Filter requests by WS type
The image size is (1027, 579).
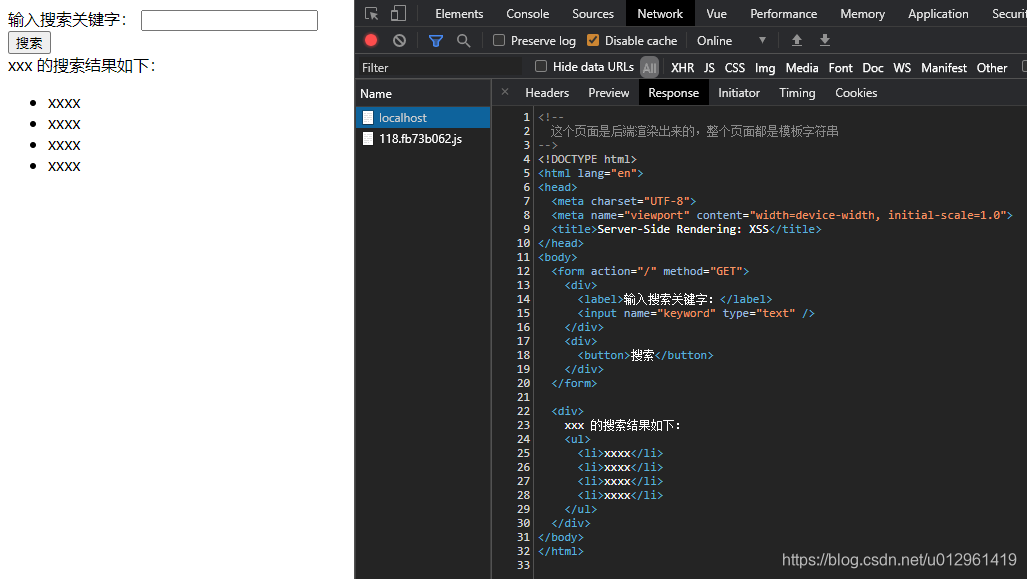(x=902, y=67)
